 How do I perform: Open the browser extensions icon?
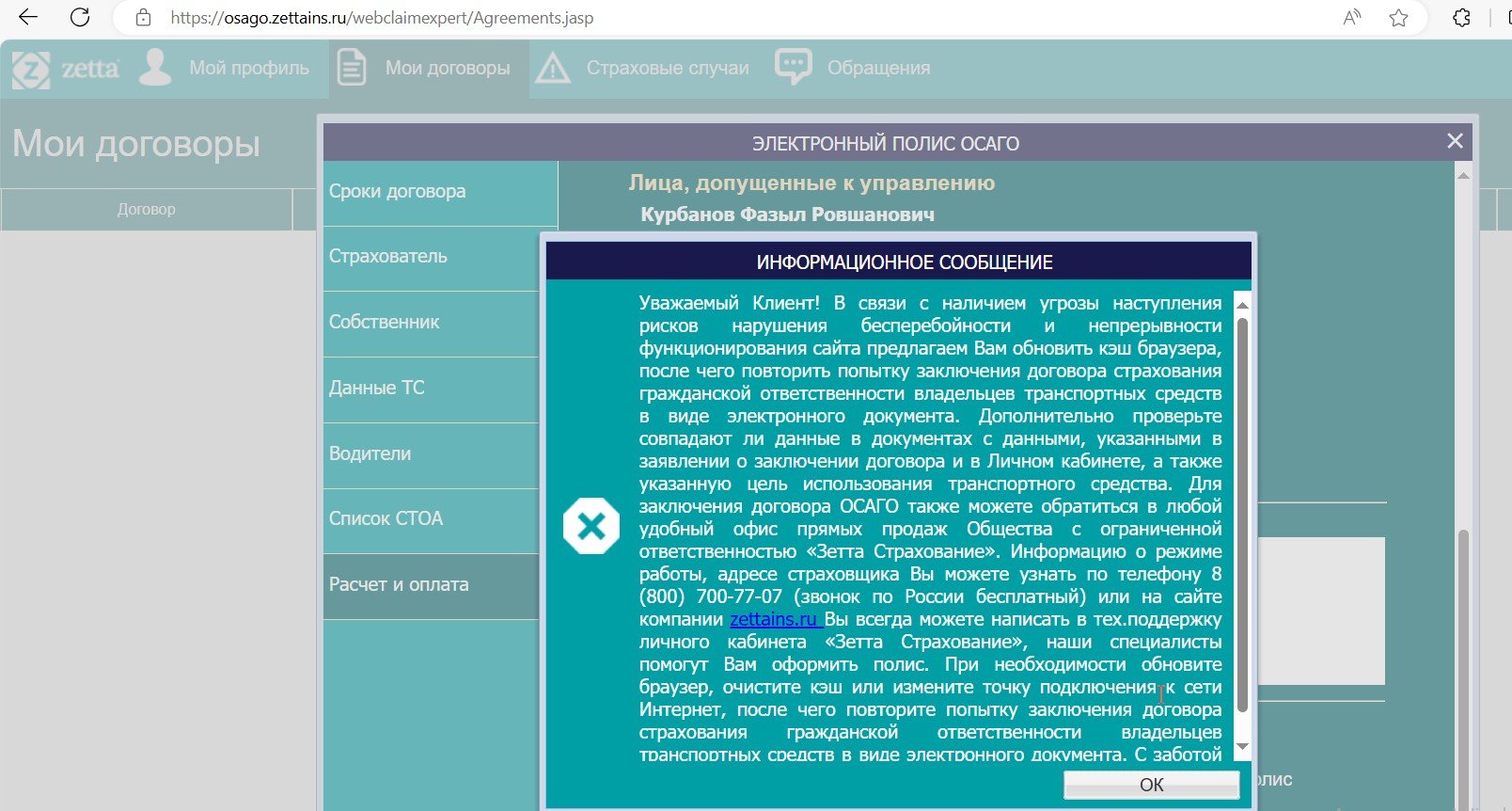click(1461, 17)
